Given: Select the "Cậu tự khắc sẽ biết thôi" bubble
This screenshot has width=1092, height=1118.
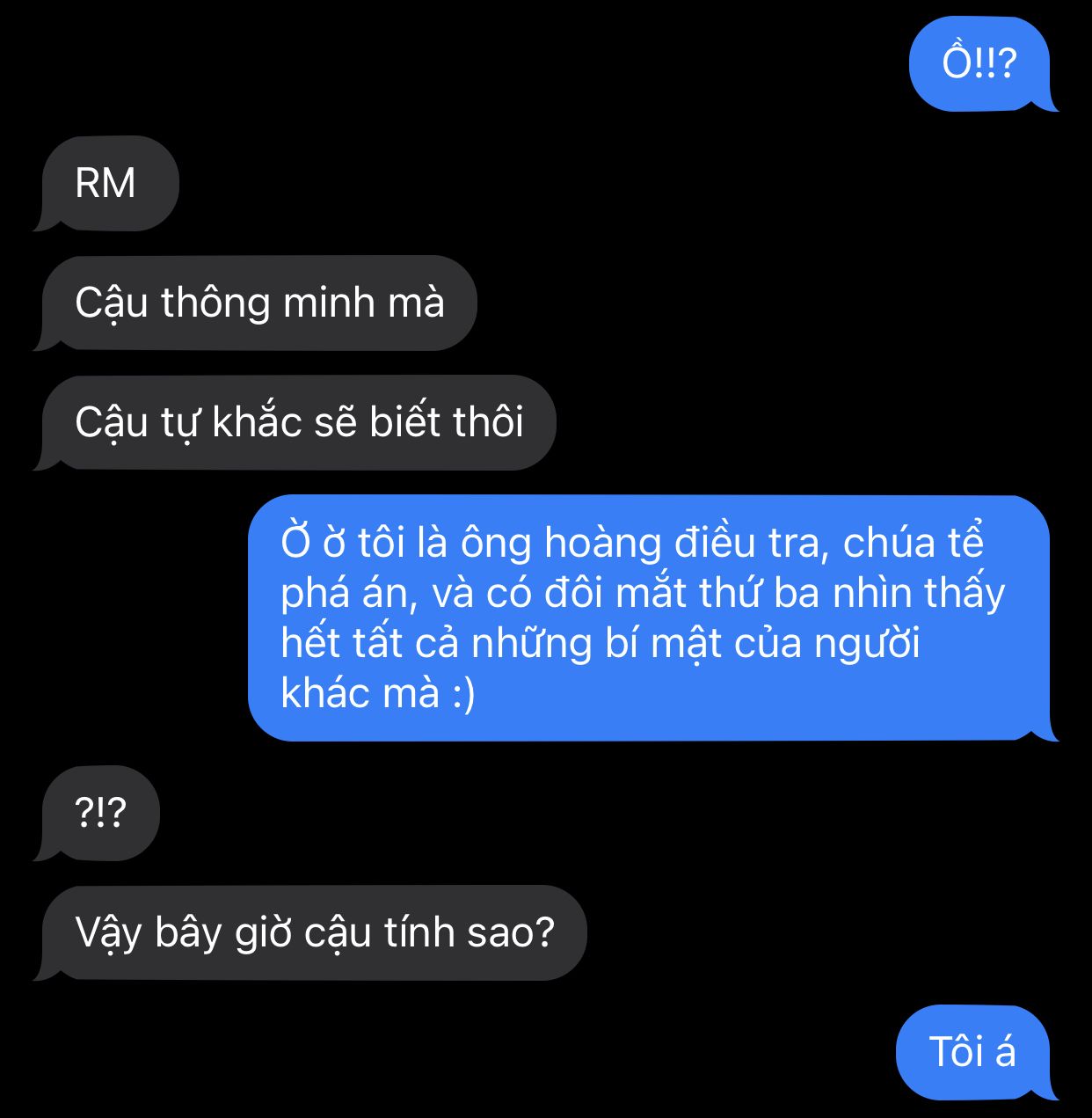Looking at the screenshot, I should coord(295,423).
